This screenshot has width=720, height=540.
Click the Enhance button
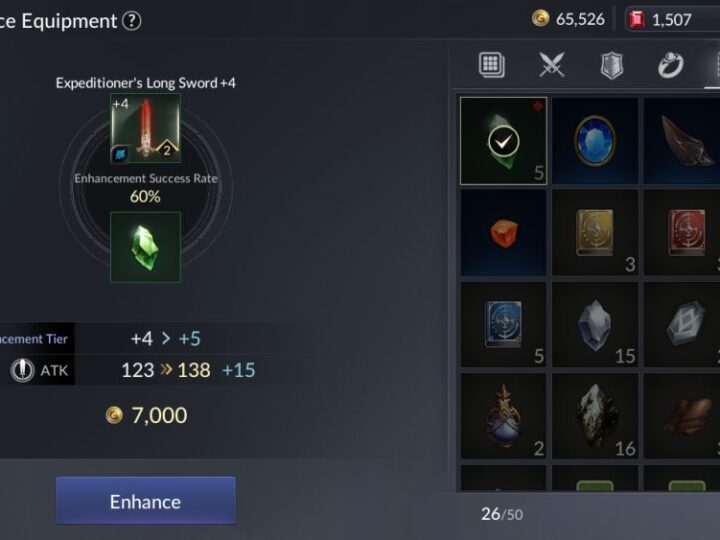coord(146,501)
